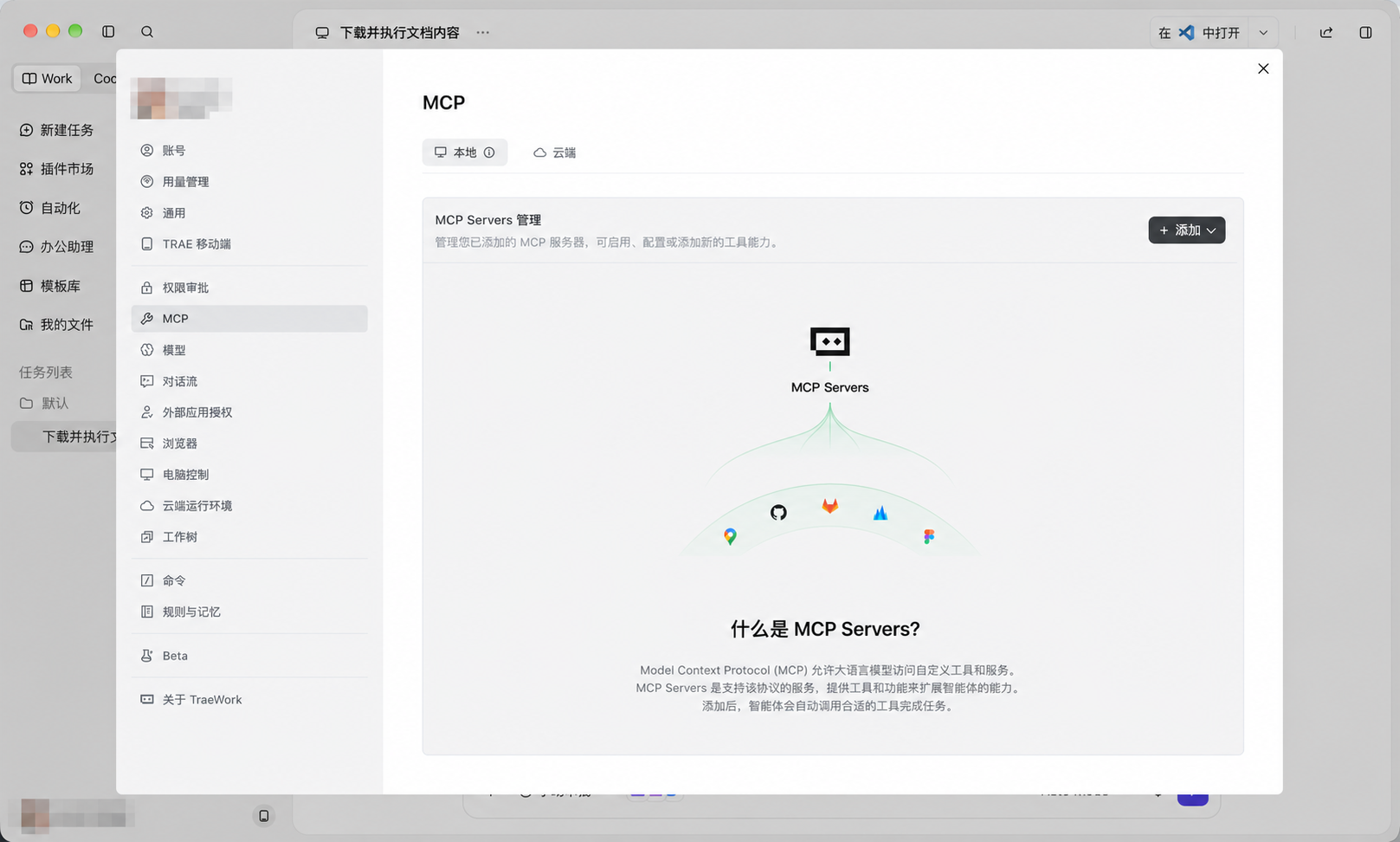Open 用量管理 usage settings
This screenshot has width=1400, height=842.
tap(249, 182)
